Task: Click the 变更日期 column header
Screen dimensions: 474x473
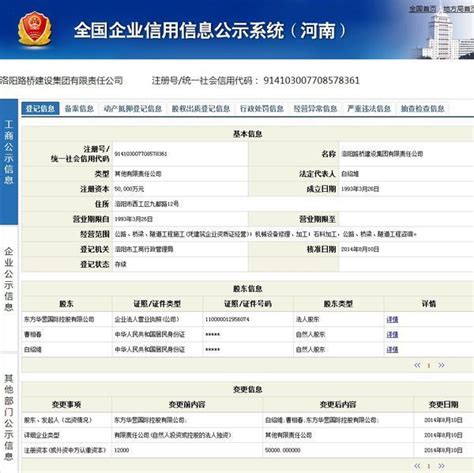Action: [x=443, y=405]
